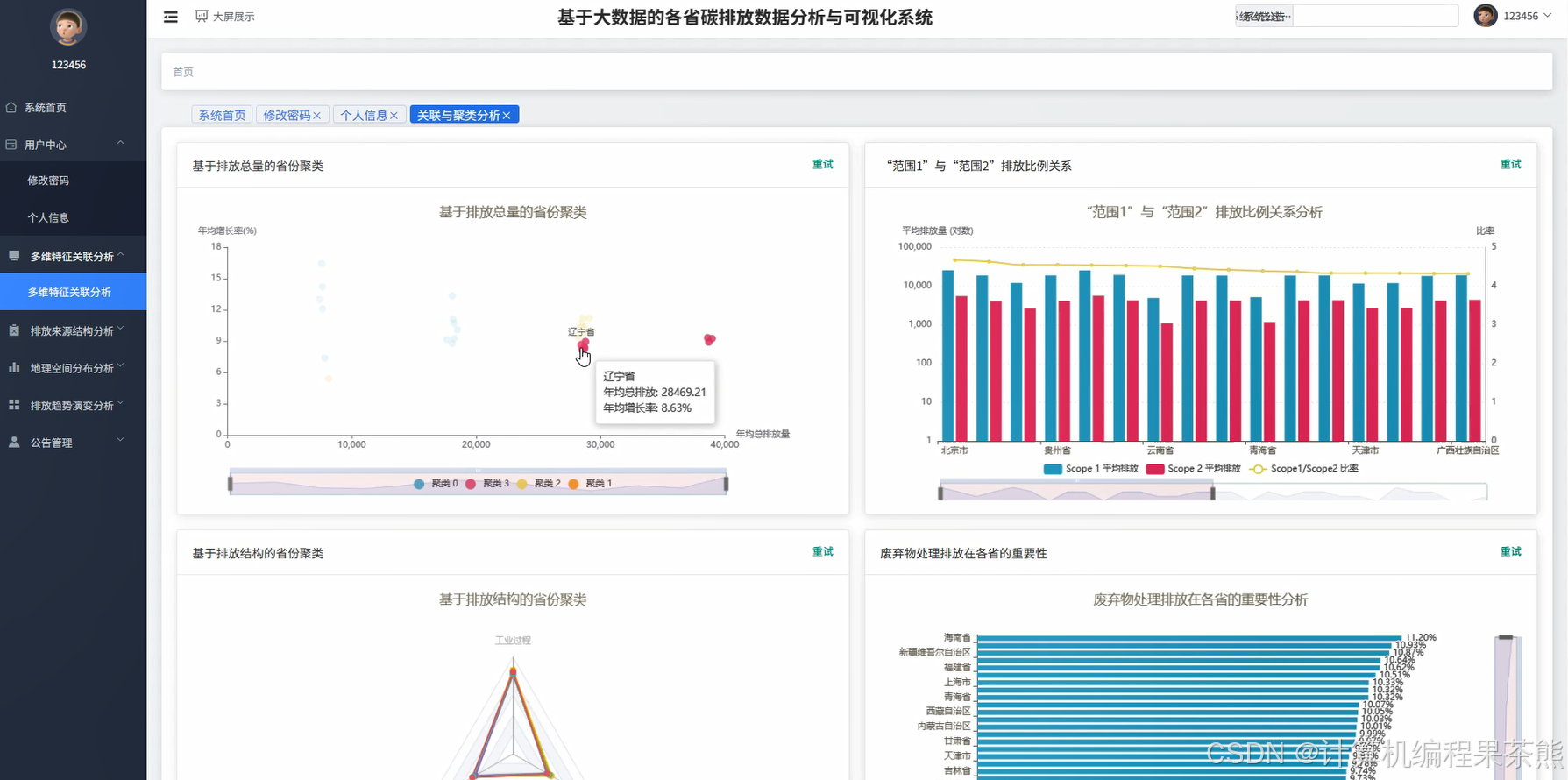Toggle the Scope 1 平均排放 legend
This screenshot has width=1568, height=780.
pyautogui.click(x=1091, y=469)
